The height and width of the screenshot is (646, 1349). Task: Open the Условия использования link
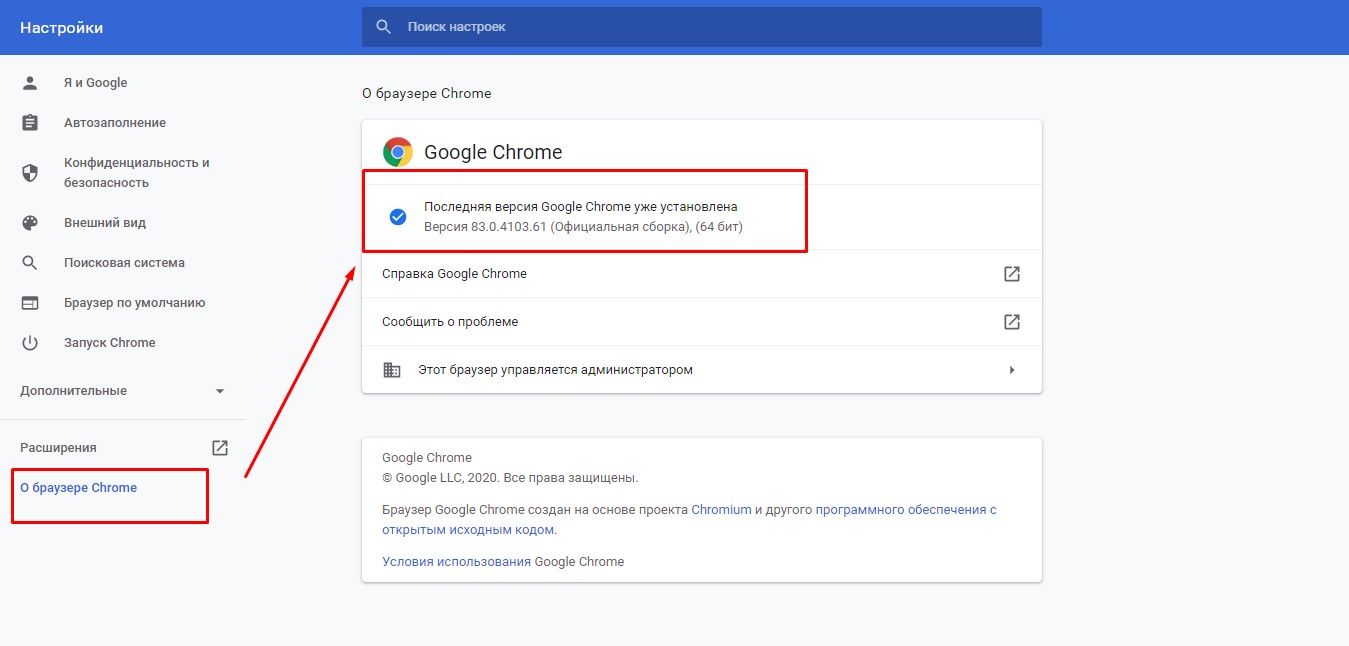[x=456, y=562]
